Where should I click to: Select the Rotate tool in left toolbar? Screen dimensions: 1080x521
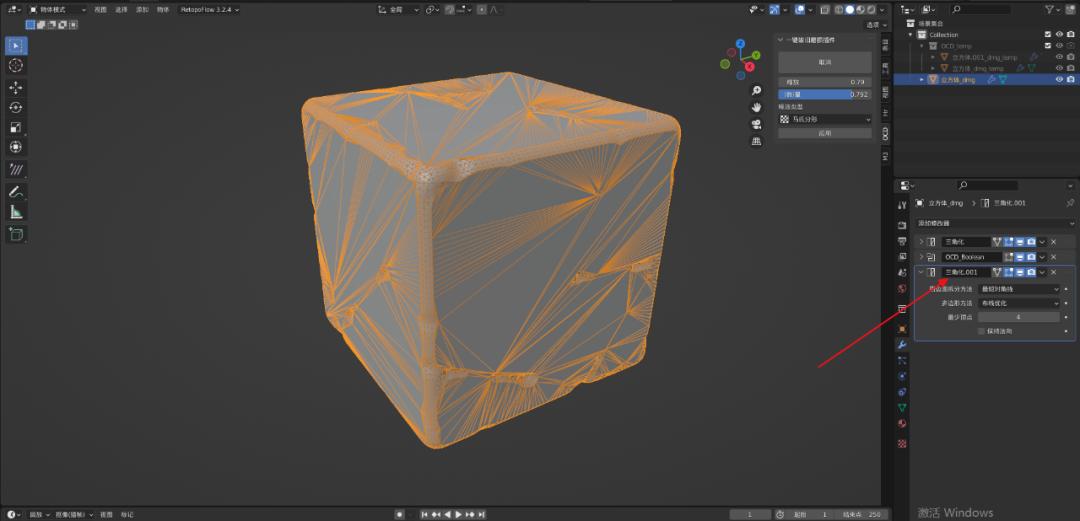click(x=16, y=107)
